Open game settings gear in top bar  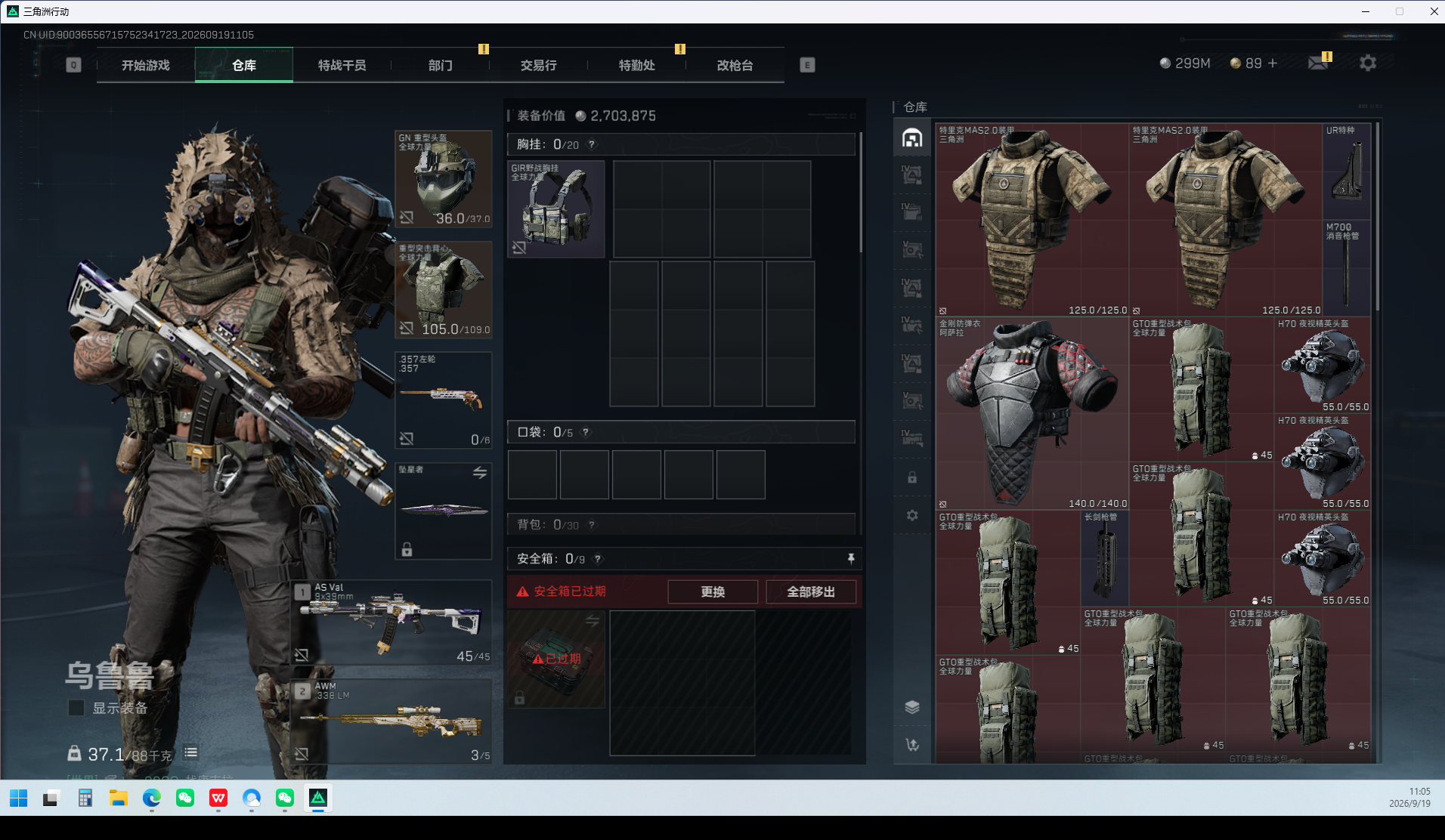(1368, 63)
